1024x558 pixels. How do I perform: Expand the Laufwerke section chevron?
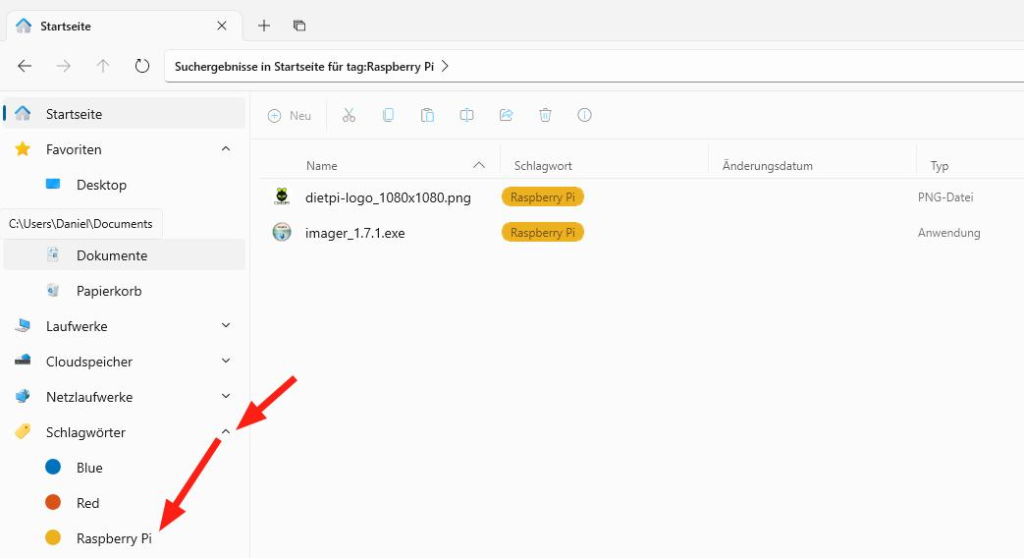(x=226, y=325)
